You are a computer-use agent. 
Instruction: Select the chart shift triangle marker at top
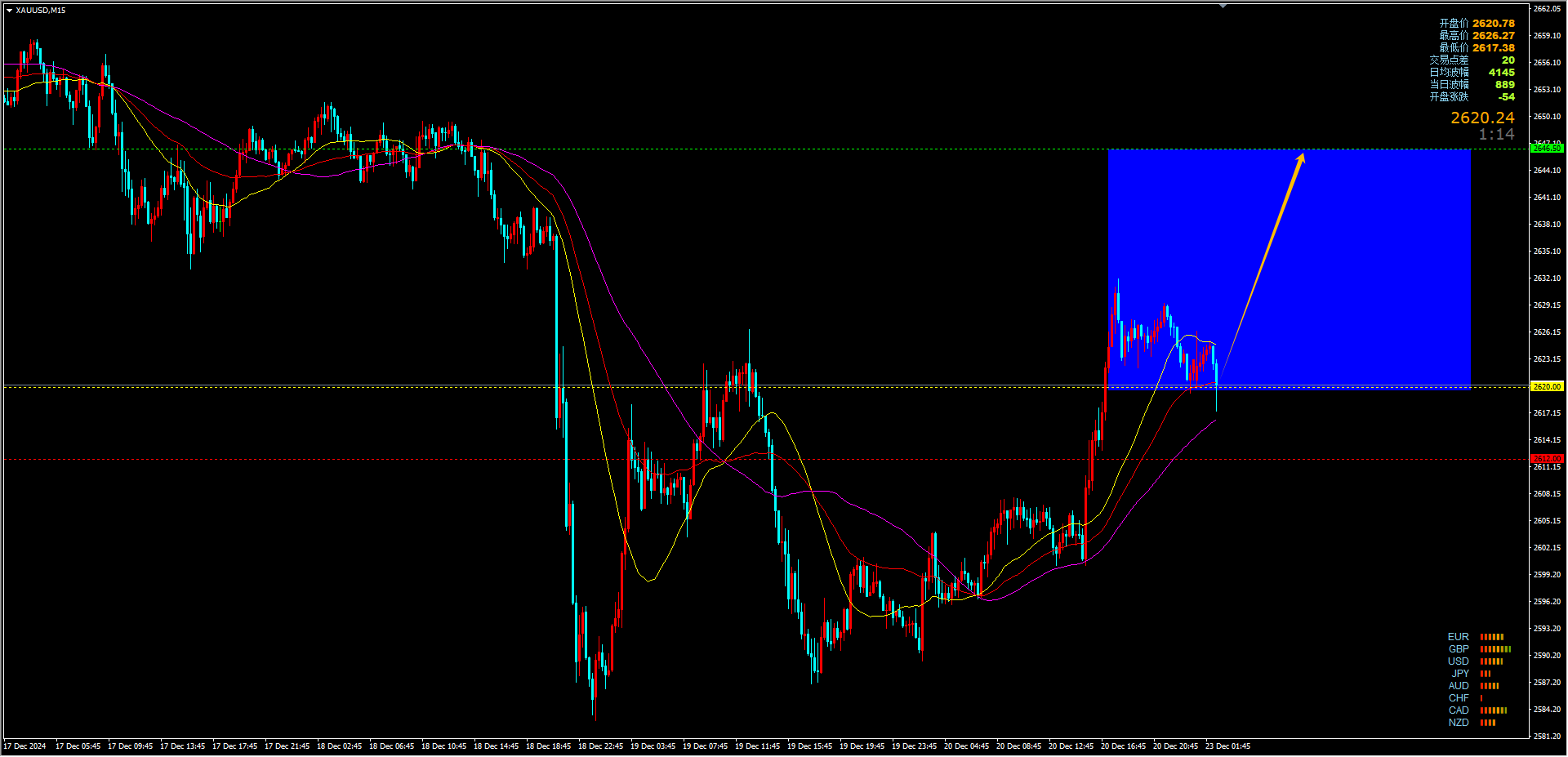click(x=1223, y=6)
